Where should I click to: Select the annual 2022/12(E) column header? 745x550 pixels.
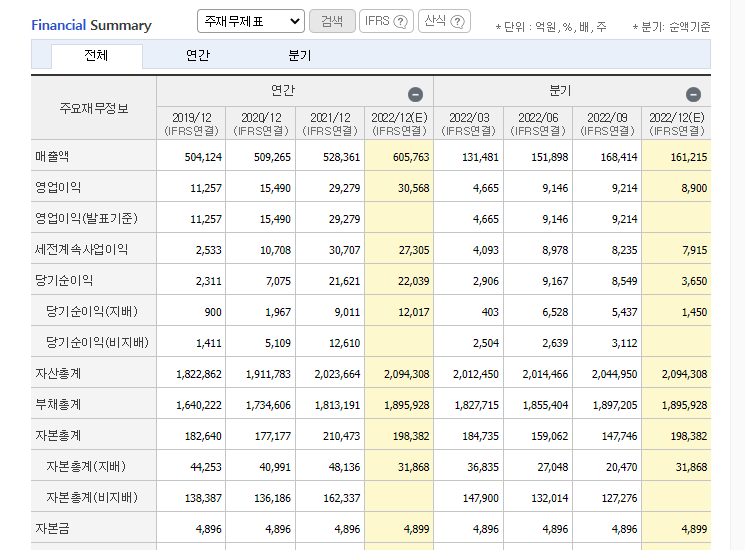coord(399,123)
